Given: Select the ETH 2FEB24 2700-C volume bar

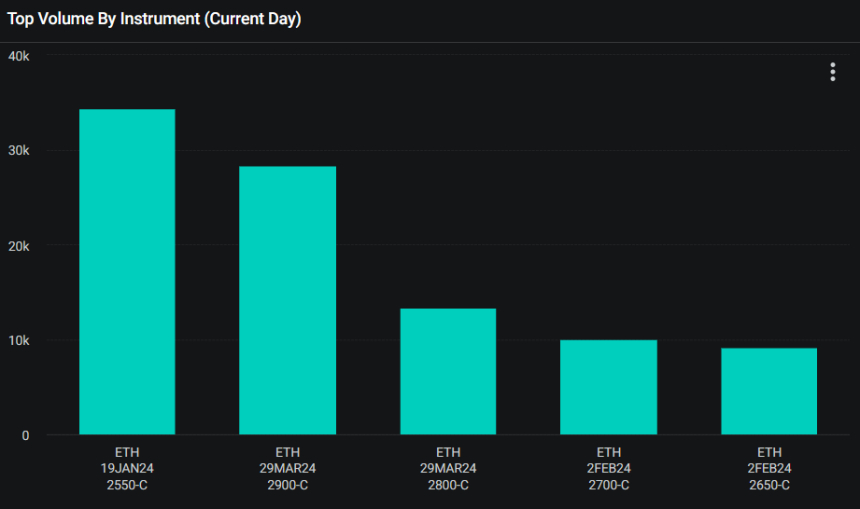Looking at the screenshot, I should pyautogui.click(x=608, y=387).
